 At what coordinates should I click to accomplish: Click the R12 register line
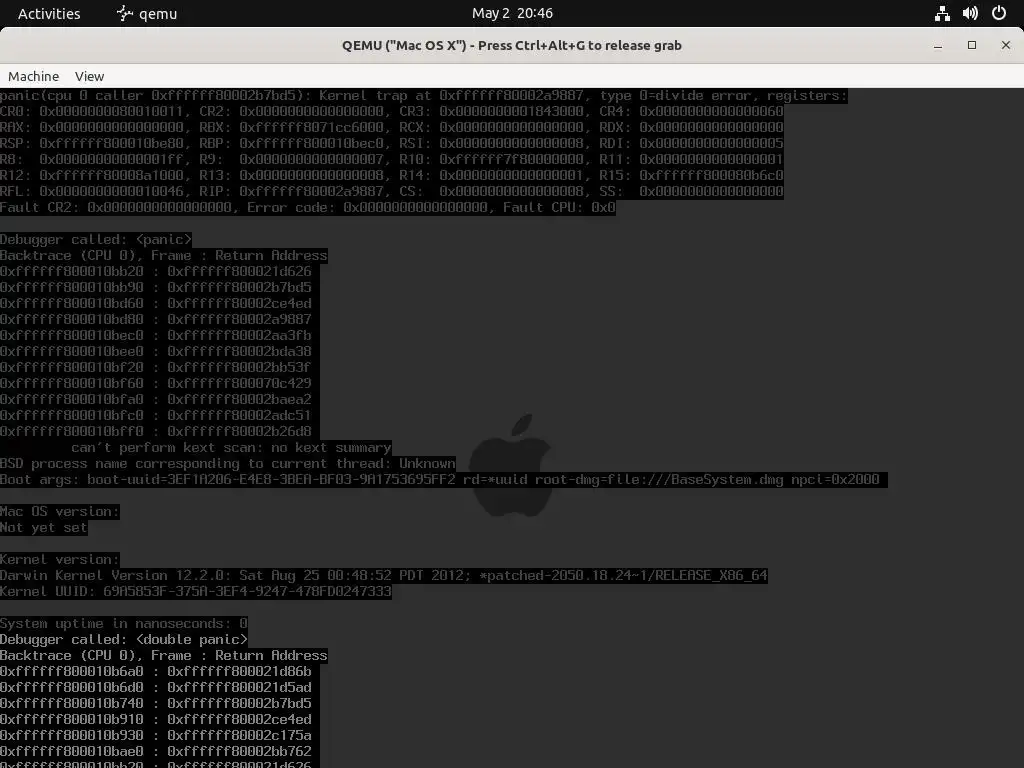392,176
